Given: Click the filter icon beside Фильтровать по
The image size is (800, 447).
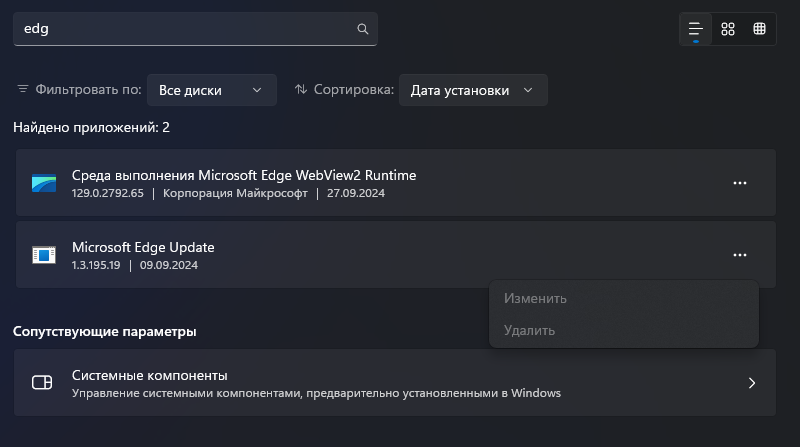Looking at the screenshot, I should coord(23,90).
